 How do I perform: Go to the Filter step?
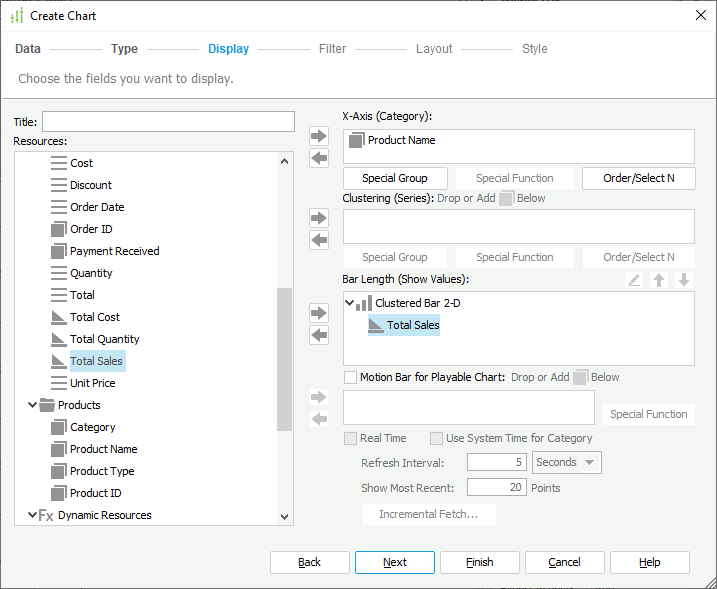click(x=332, y=49)
